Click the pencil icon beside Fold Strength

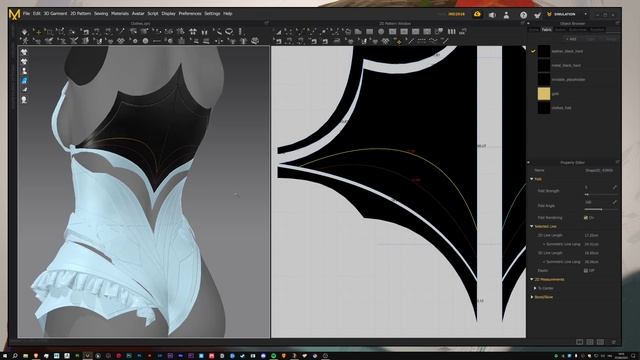tap(615, 187)
